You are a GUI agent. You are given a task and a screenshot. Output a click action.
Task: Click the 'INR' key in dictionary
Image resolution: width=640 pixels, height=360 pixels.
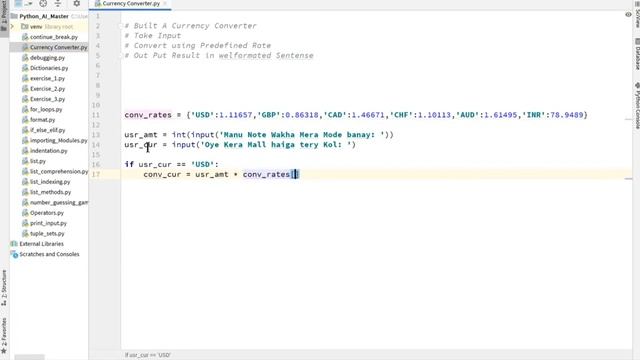coord(535,115)
